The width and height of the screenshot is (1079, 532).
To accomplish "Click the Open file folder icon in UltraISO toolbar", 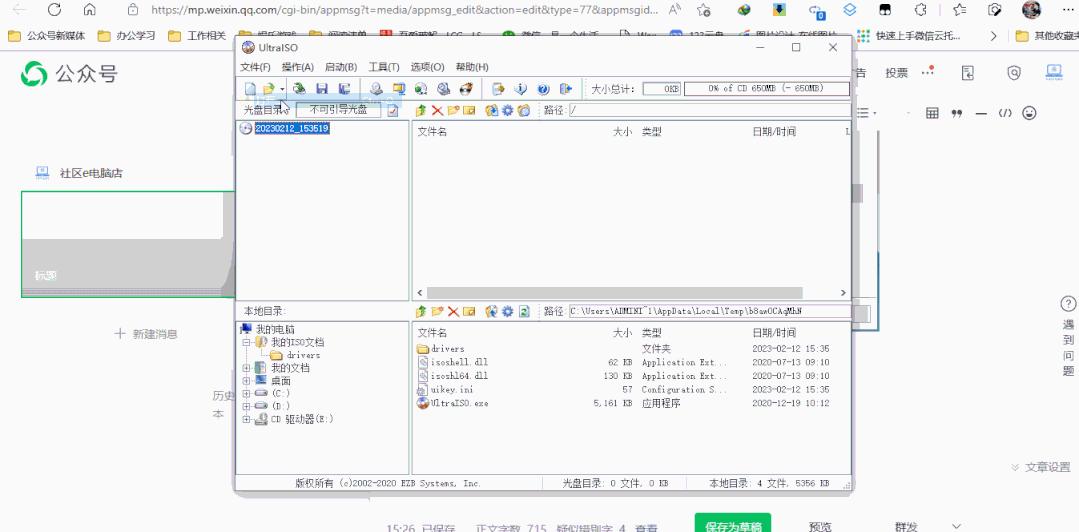I will click(x=268, y=89).
